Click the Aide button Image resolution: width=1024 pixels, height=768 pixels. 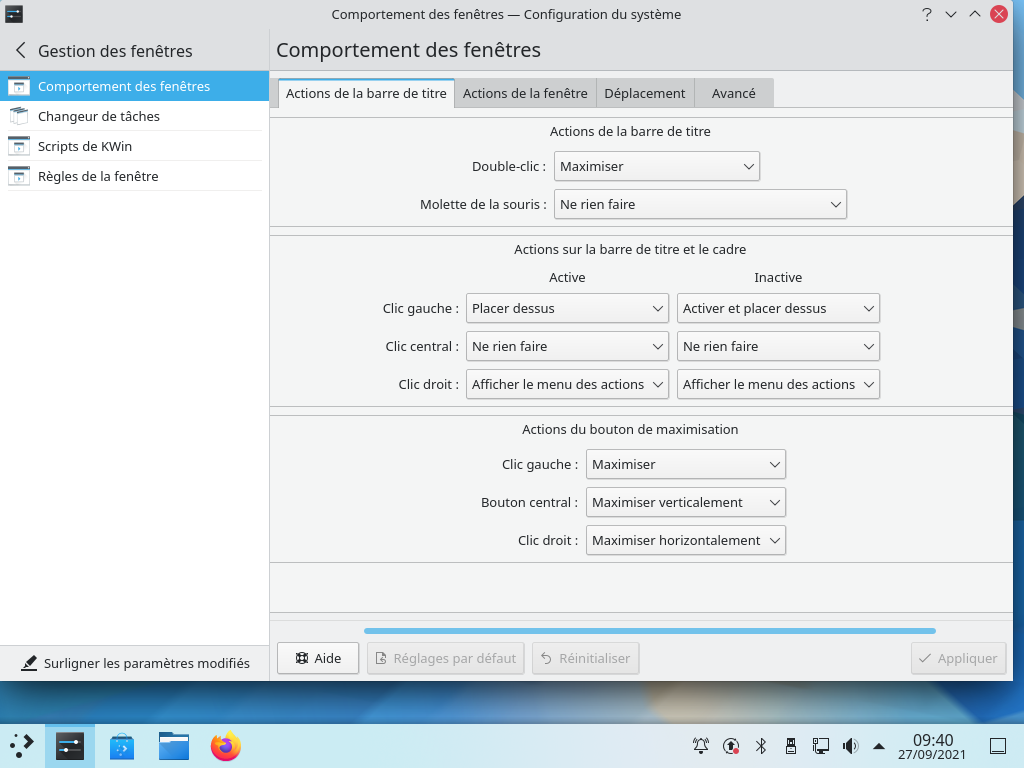[x=318, y=658]
